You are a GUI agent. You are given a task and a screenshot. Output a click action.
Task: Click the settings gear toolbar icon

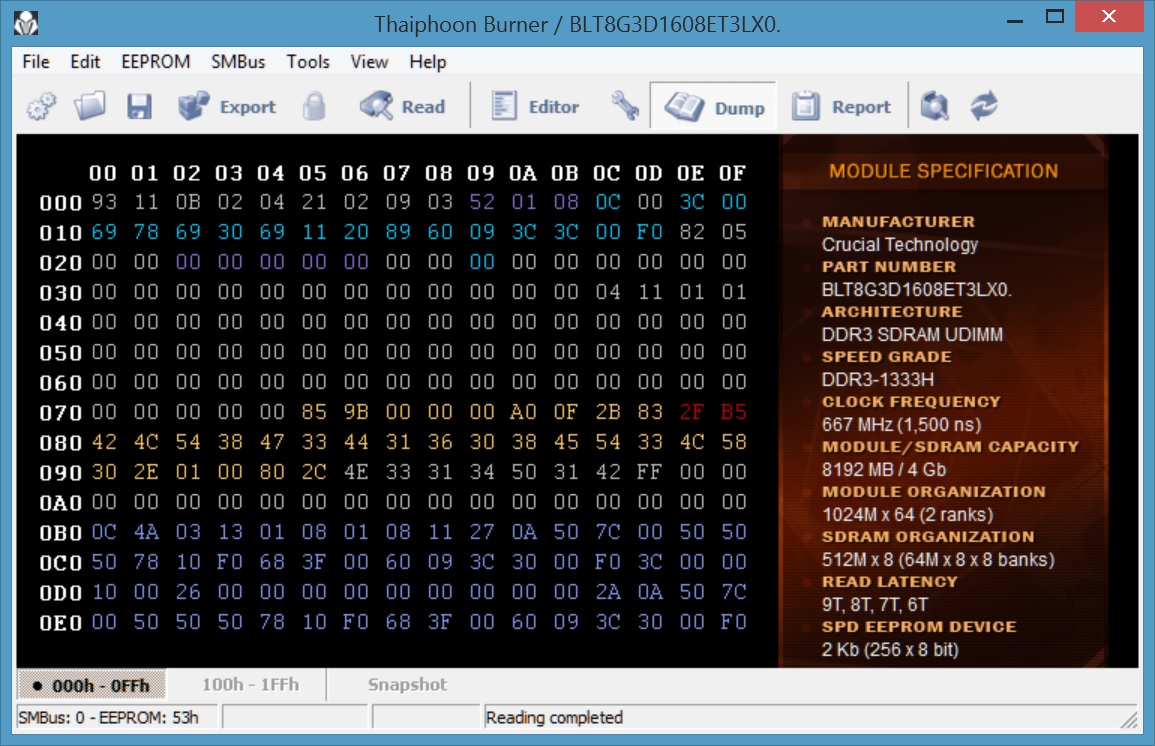(x=41, y=107)
